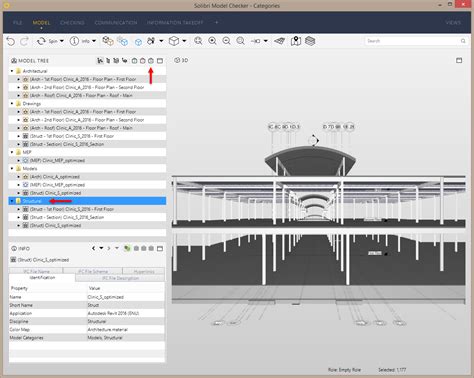474x378 pixels.
Task: Select the Identification tab
Action: coord(42,278)
